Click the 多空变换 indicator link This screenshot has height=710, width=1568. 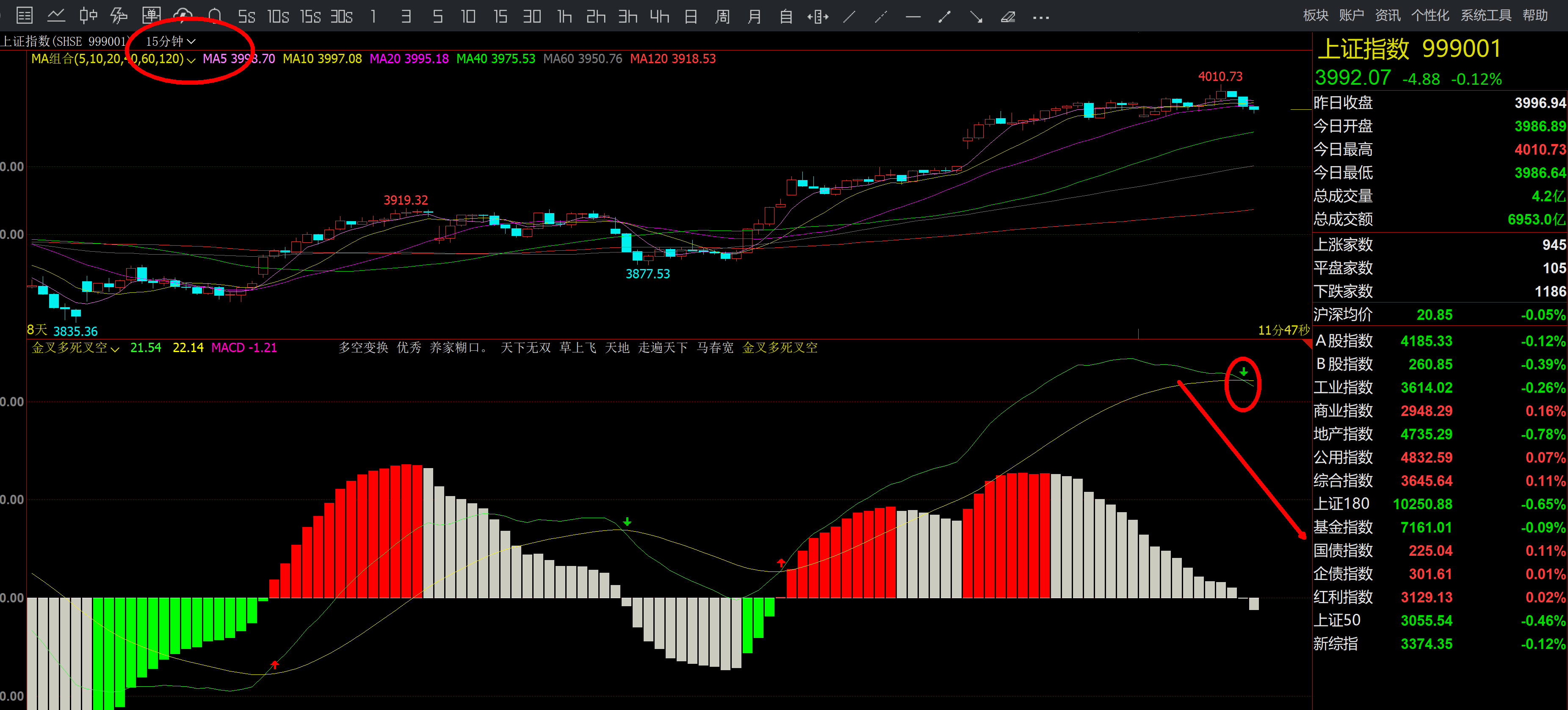[363, 348]
